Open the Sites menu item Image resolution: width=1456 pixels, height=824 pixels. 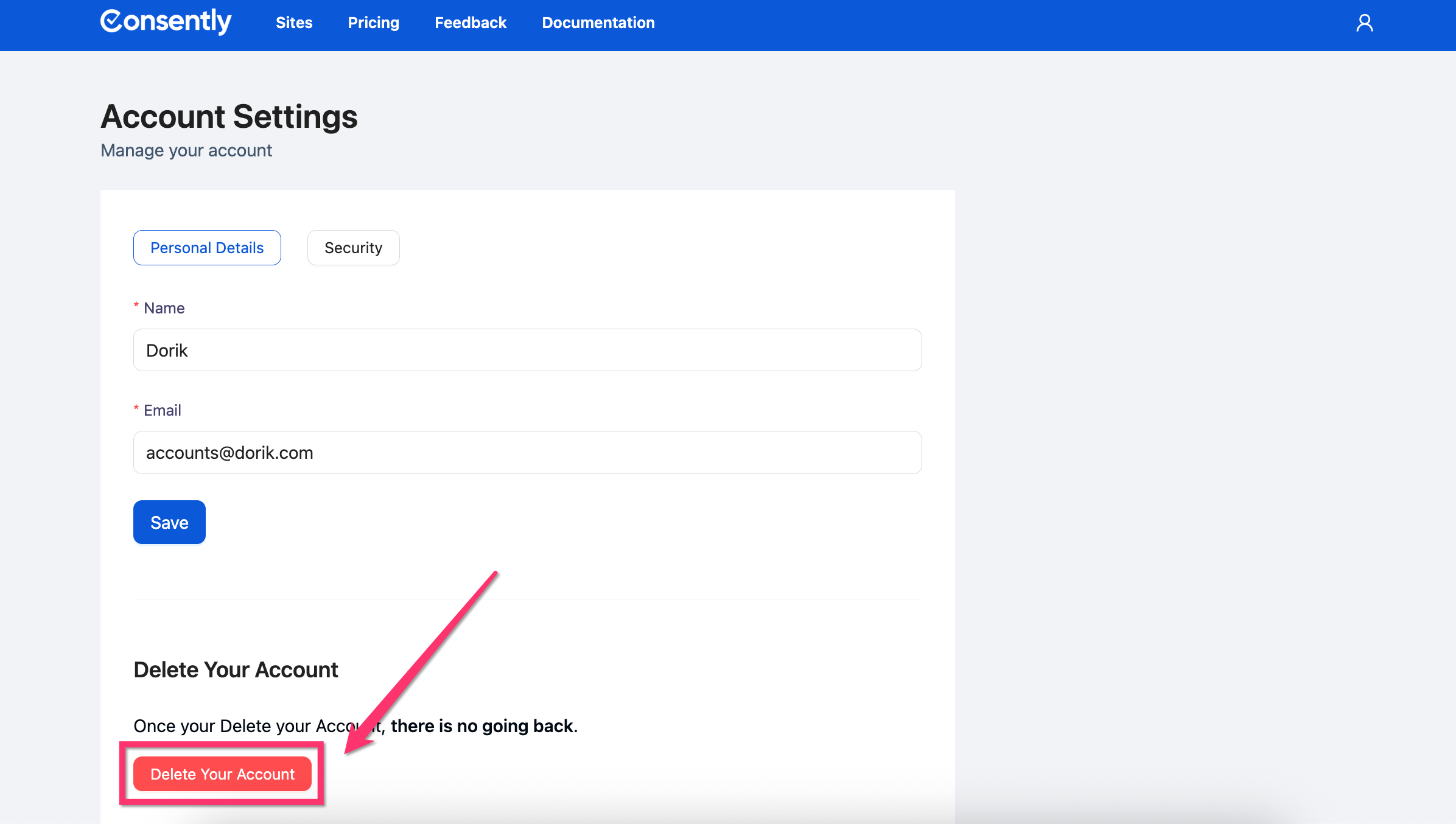click(293, 23)
